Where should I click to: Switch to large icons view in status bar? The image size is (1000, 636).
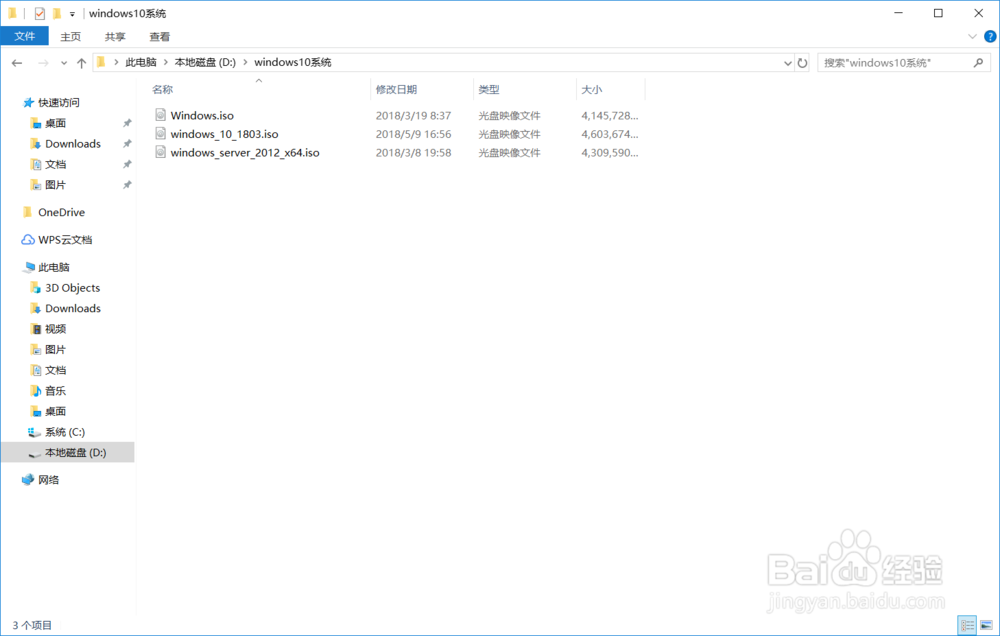(x=986, y=625)
